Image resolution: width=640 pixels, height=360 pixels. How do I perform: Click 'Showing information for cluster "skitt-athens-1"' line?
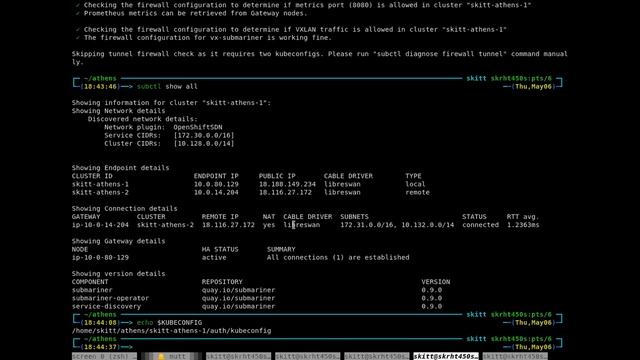tap(171, 103)
